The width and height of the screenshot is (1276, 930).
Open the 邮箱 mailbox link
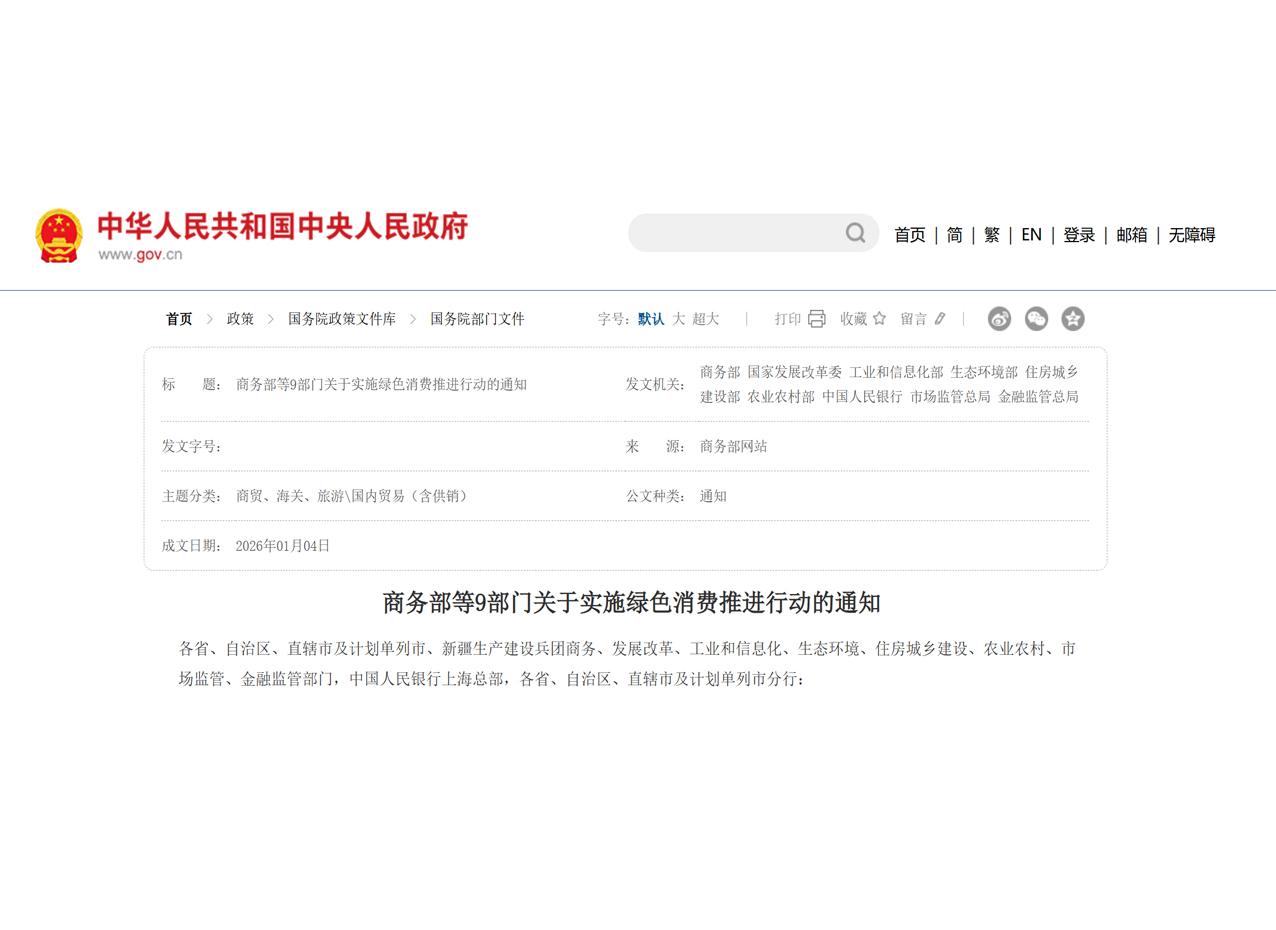point(1132,235)
